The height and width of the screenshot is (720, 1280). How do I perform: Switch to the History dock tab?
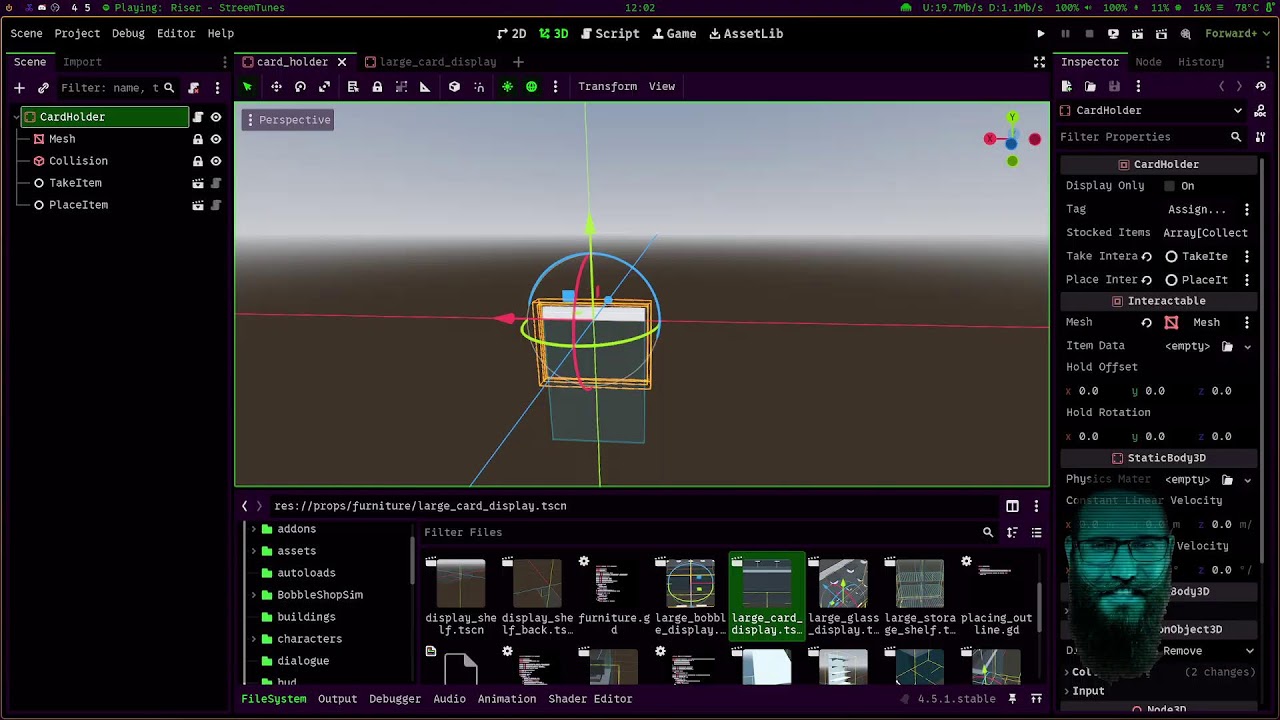click(1201, 62)
